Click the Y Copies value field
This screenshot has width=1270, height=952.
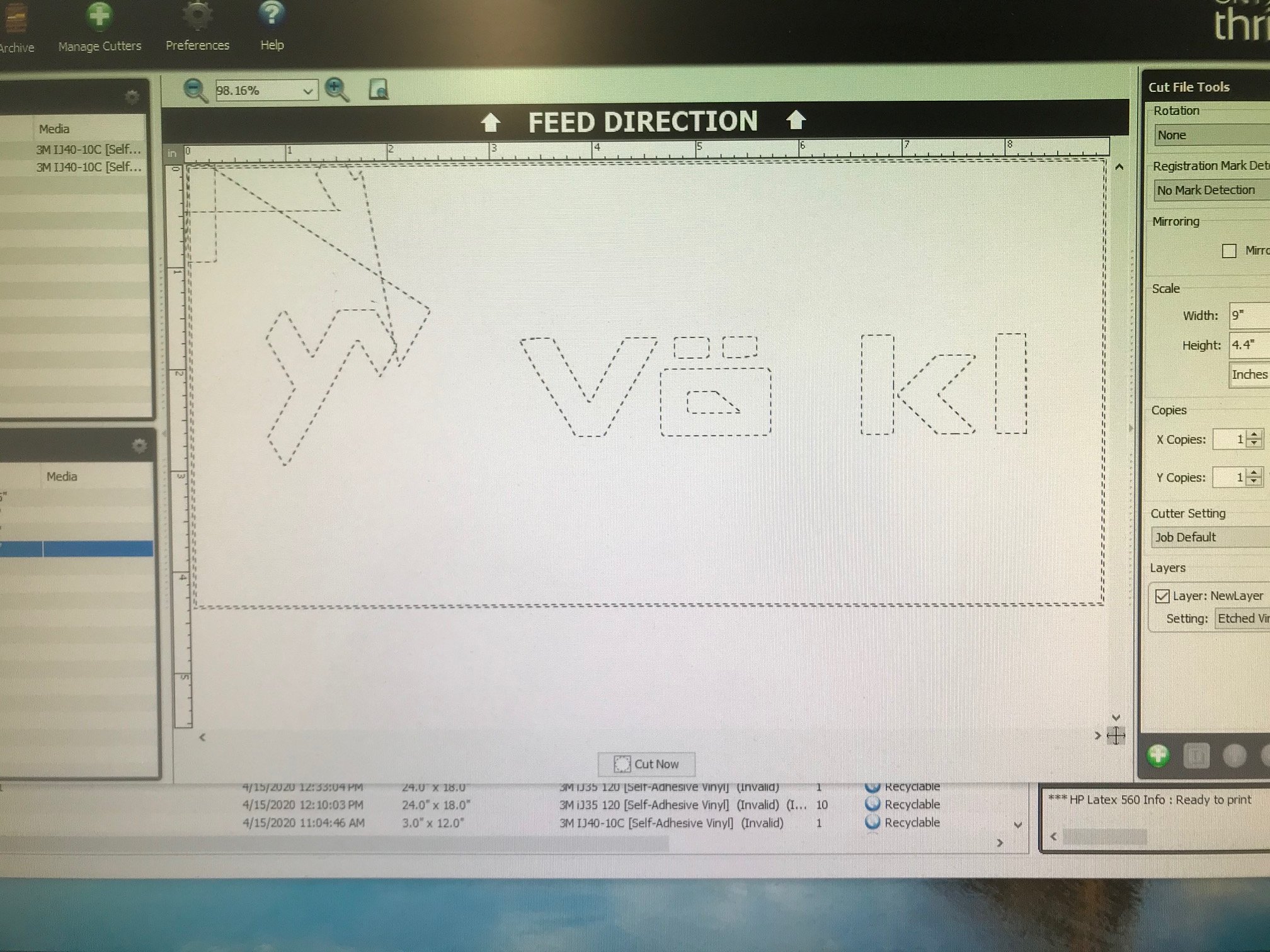click(1230, 477)
